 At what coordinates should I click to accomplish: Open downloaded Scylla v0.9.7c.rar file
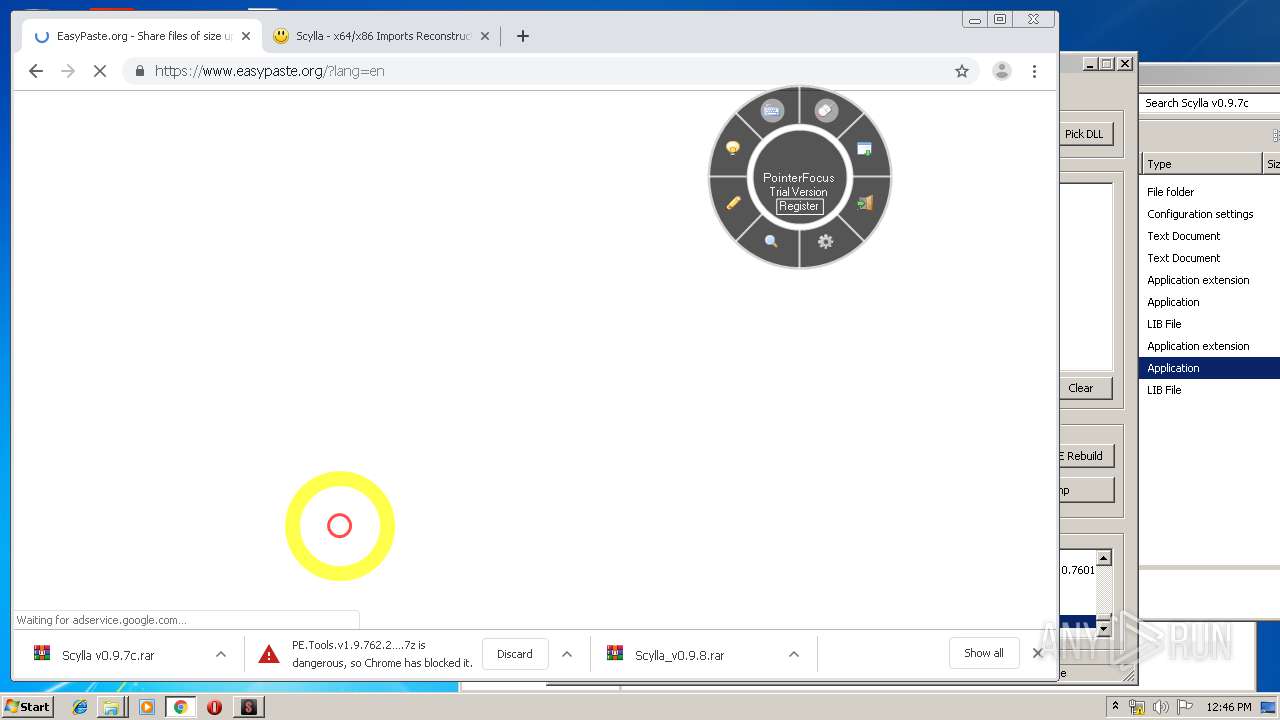coord(108,655)
